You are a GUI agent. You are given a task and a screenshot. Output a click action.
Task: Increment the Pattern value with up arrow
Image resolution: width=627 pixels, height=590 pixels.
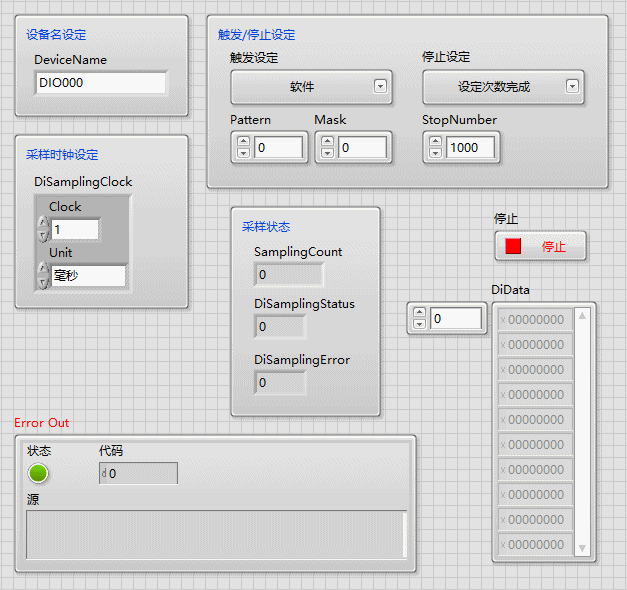[x=243, y=142]
